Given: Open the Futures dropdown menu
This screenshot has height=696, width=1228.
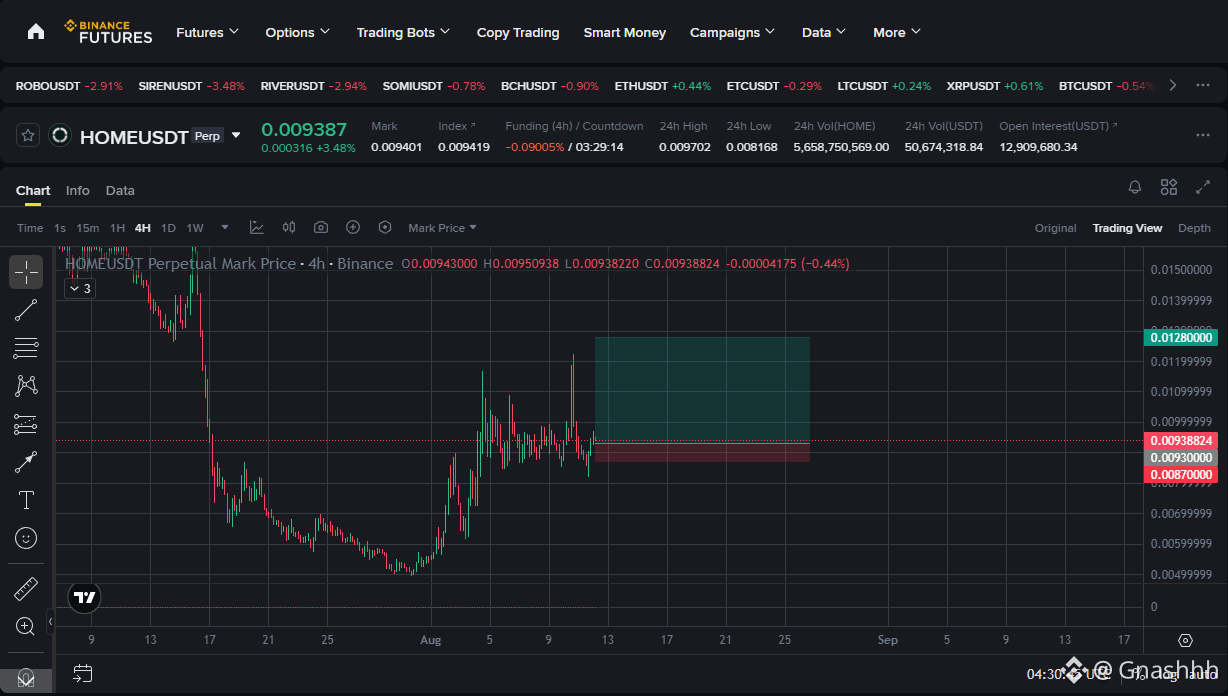Looking at the screenshot, I should coord(207,32).
